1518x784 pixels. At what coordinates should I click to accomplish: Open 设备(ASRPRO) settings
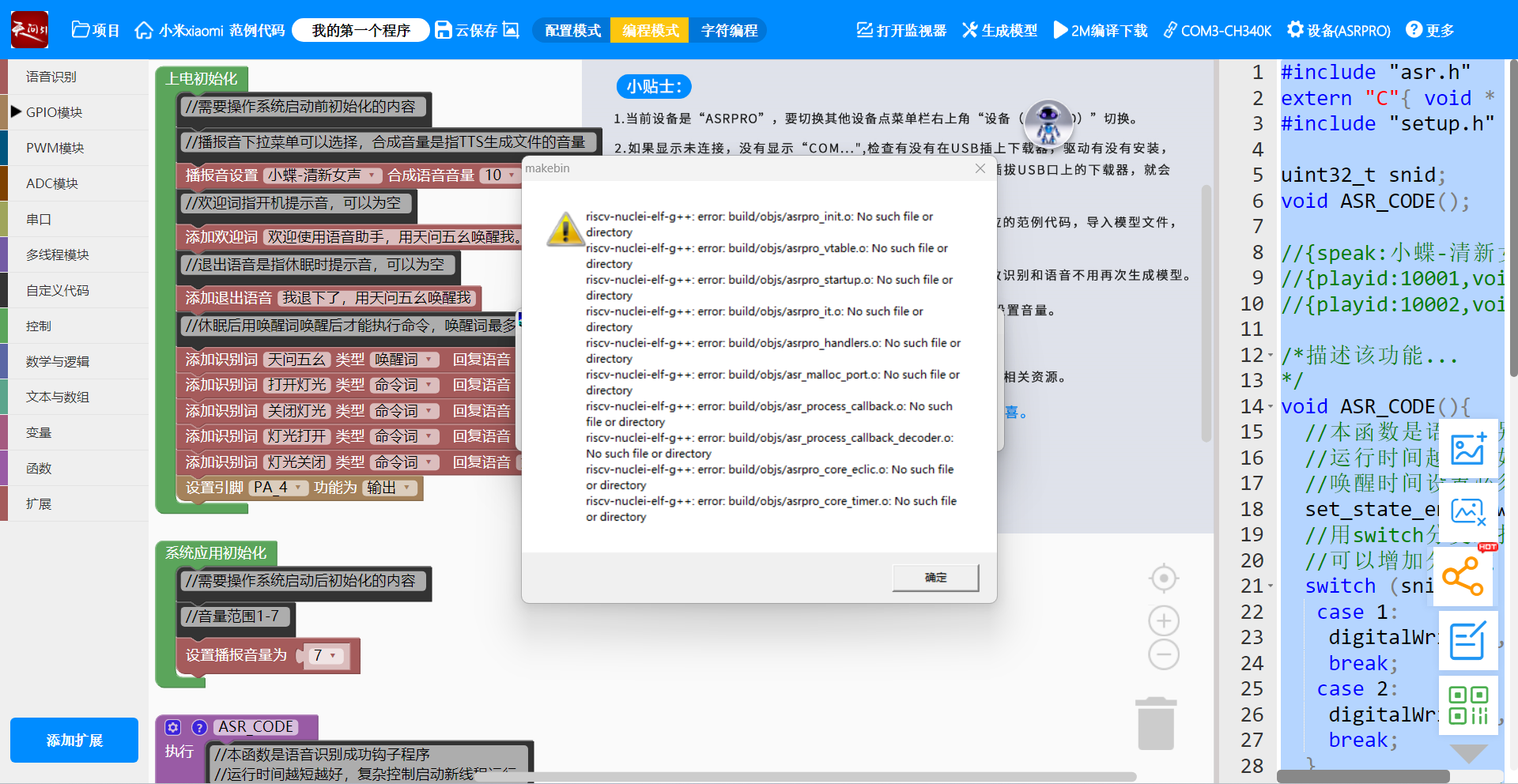coord(1339,30)
